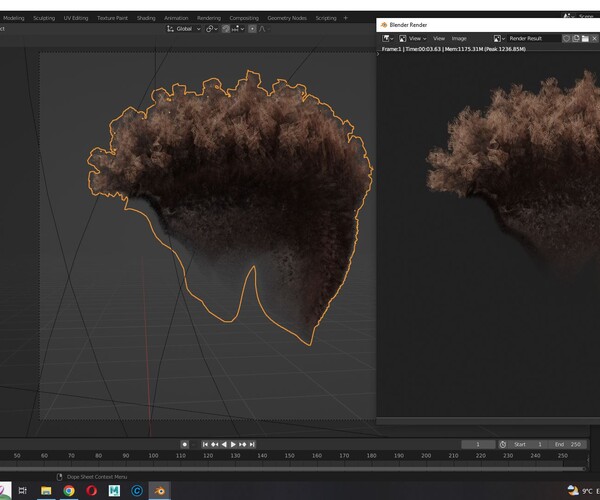
Task: Jump to timeline start frame button
Action: [x=205, y=444]
